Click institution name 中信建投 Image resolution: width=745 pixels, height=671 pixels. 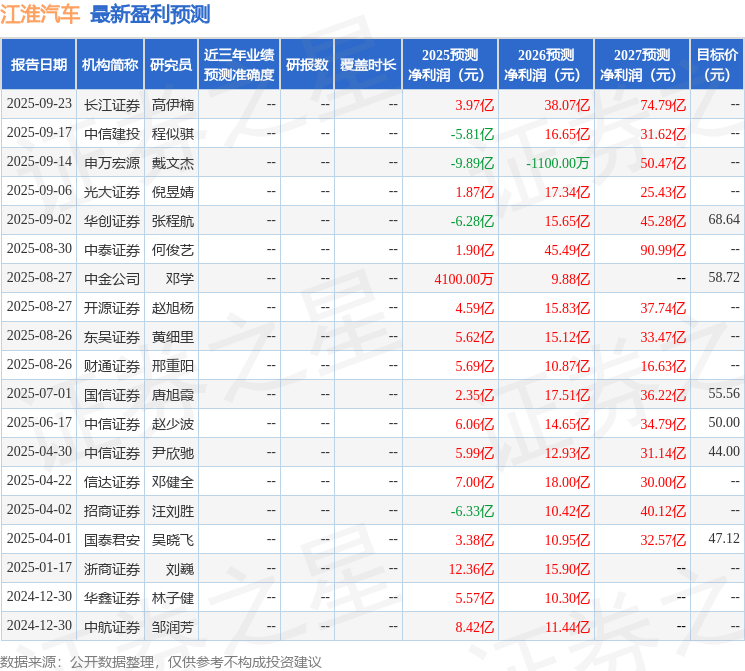[112, 134]
